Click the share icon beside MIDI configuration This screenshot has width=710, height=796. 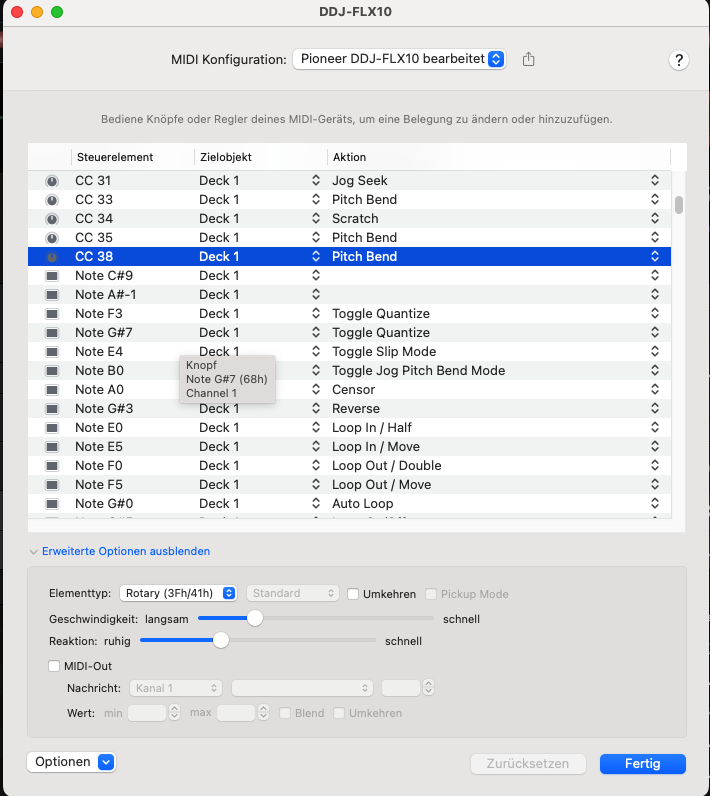pyautogui.click(x=529, y=60)
